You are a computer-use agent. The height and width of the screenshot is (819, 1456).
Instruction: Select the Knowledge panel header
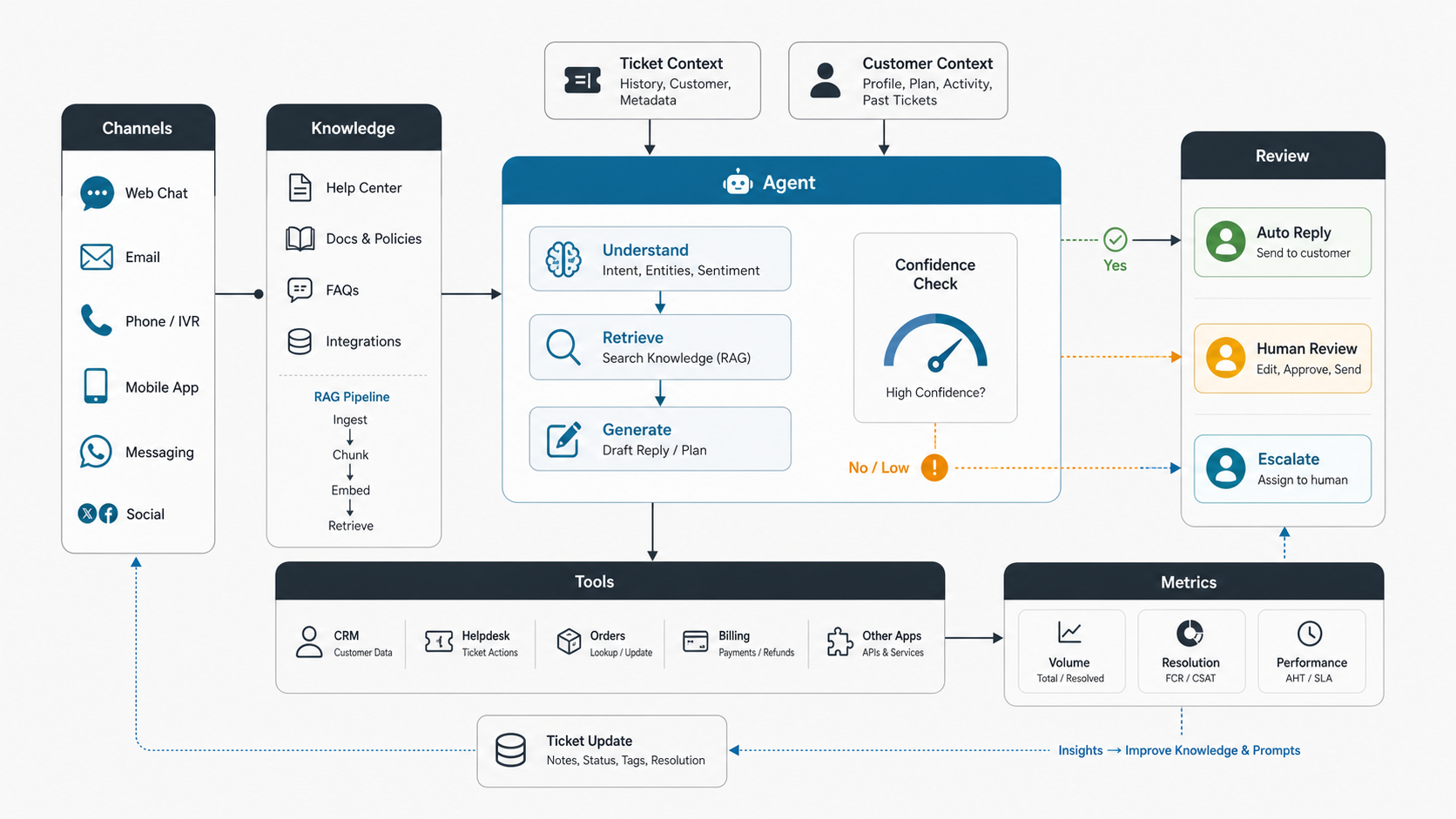(x=354, y=128)
